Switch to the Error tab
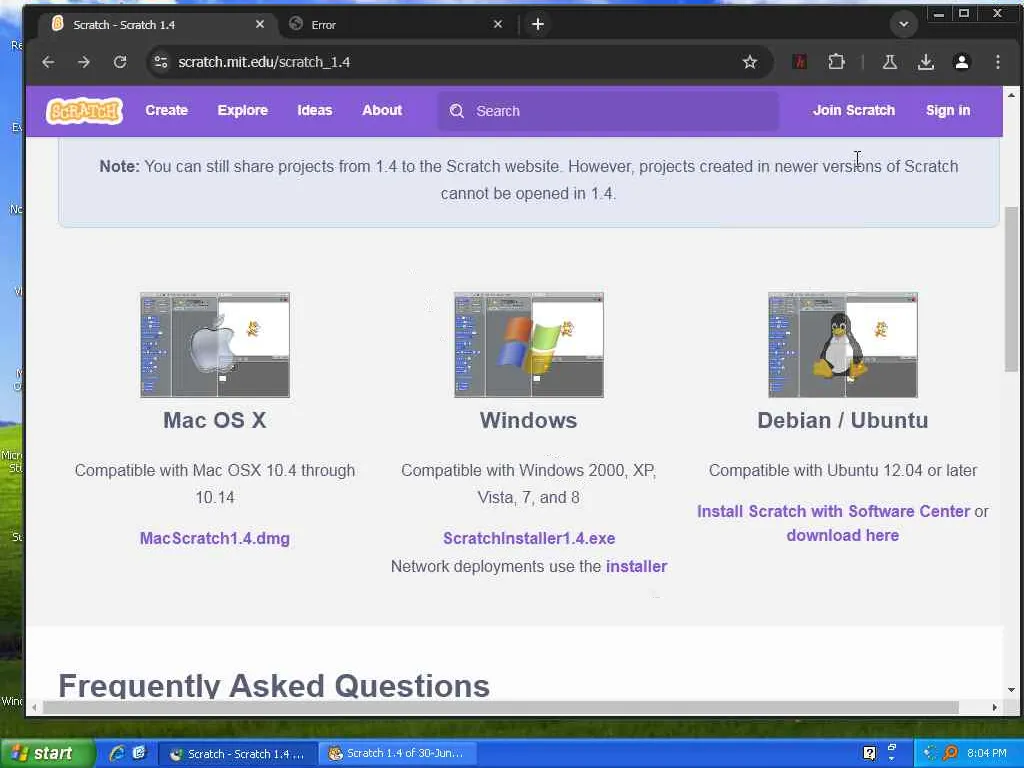 click(x=396, y=25)
